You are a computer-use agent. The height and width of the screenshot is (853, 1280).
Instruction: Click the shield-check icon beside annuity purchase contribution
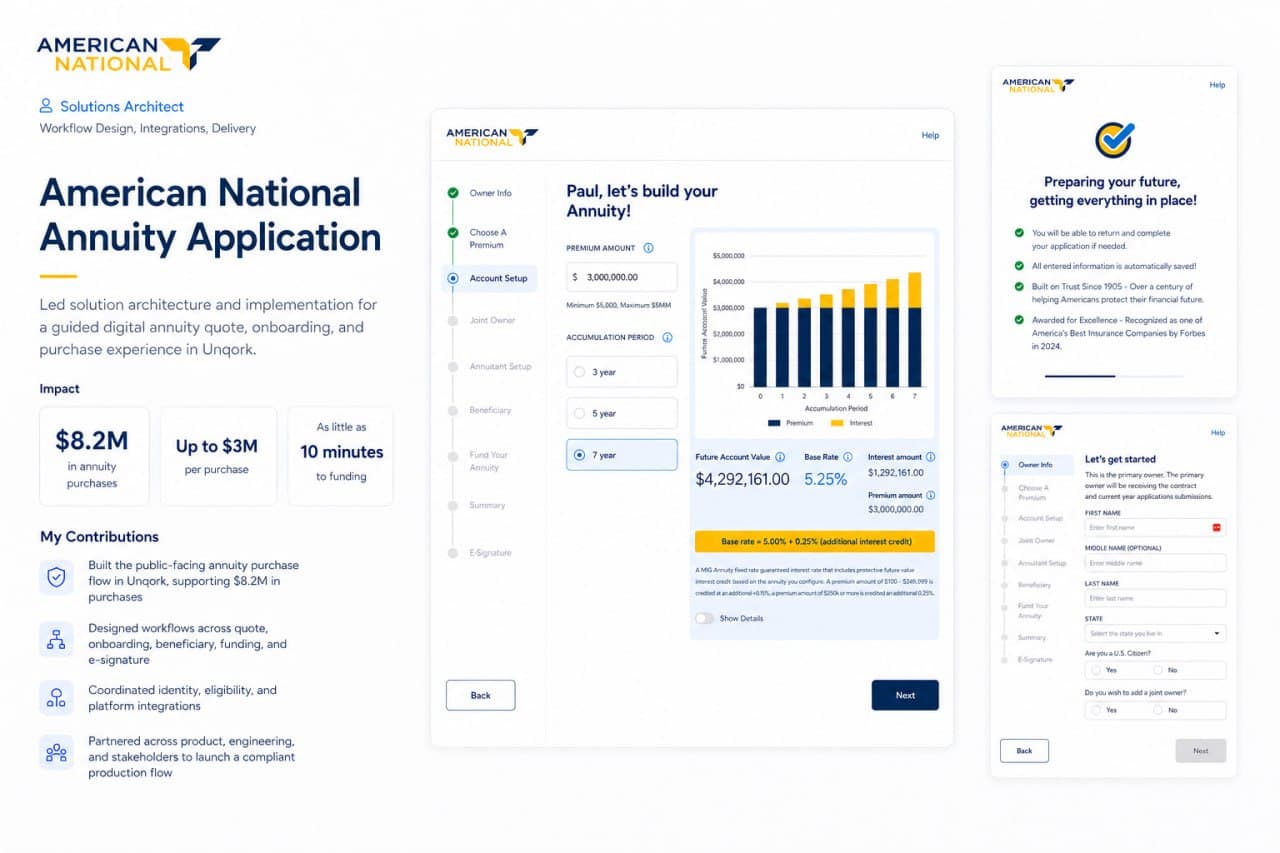click(56, 578)
